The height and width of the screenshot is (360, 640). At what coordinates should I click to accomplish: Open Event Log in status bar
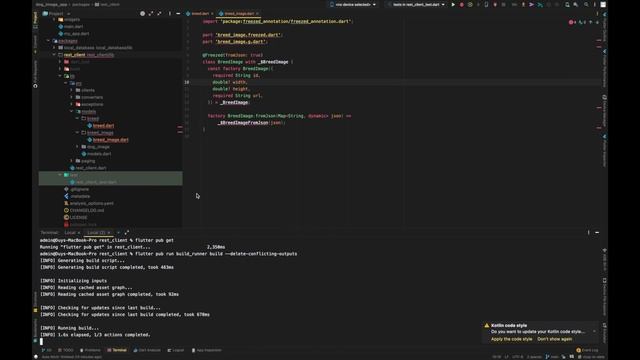587,350
